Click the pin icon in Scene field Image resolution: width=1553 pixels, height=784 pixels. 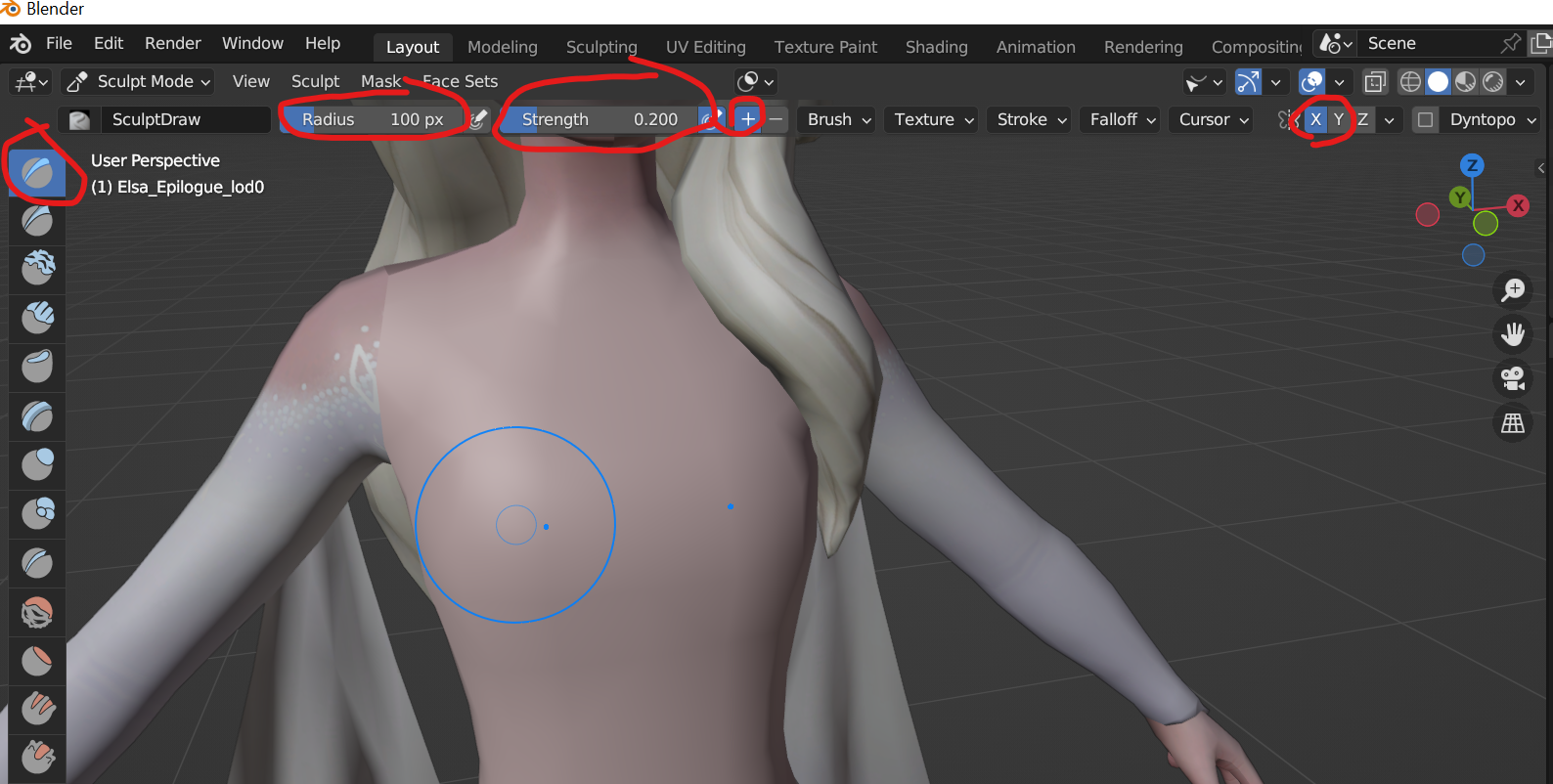tap(1511, 43)
